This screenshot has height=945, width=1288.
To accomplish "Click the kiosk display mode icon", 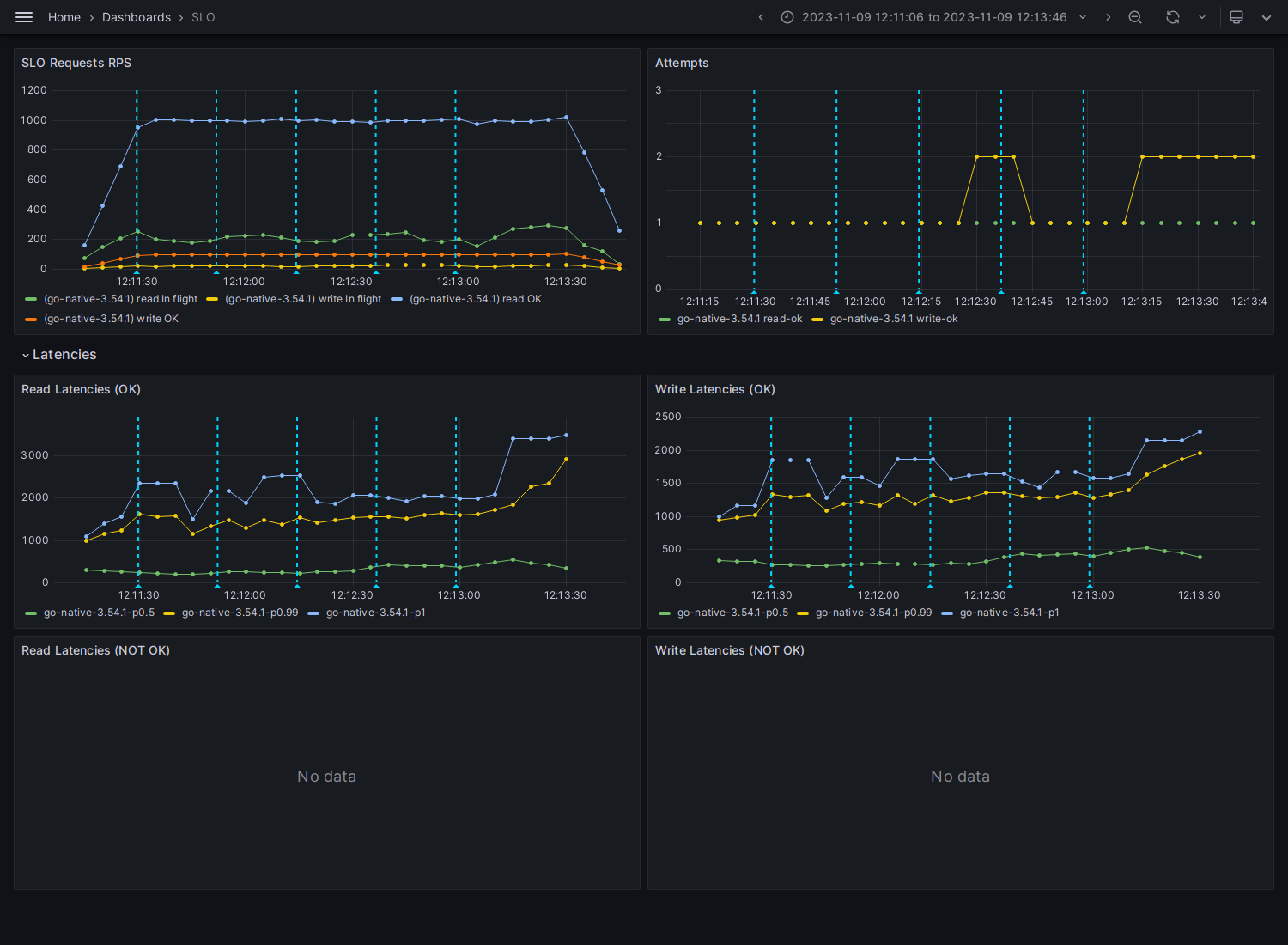I will [1236, 17].
